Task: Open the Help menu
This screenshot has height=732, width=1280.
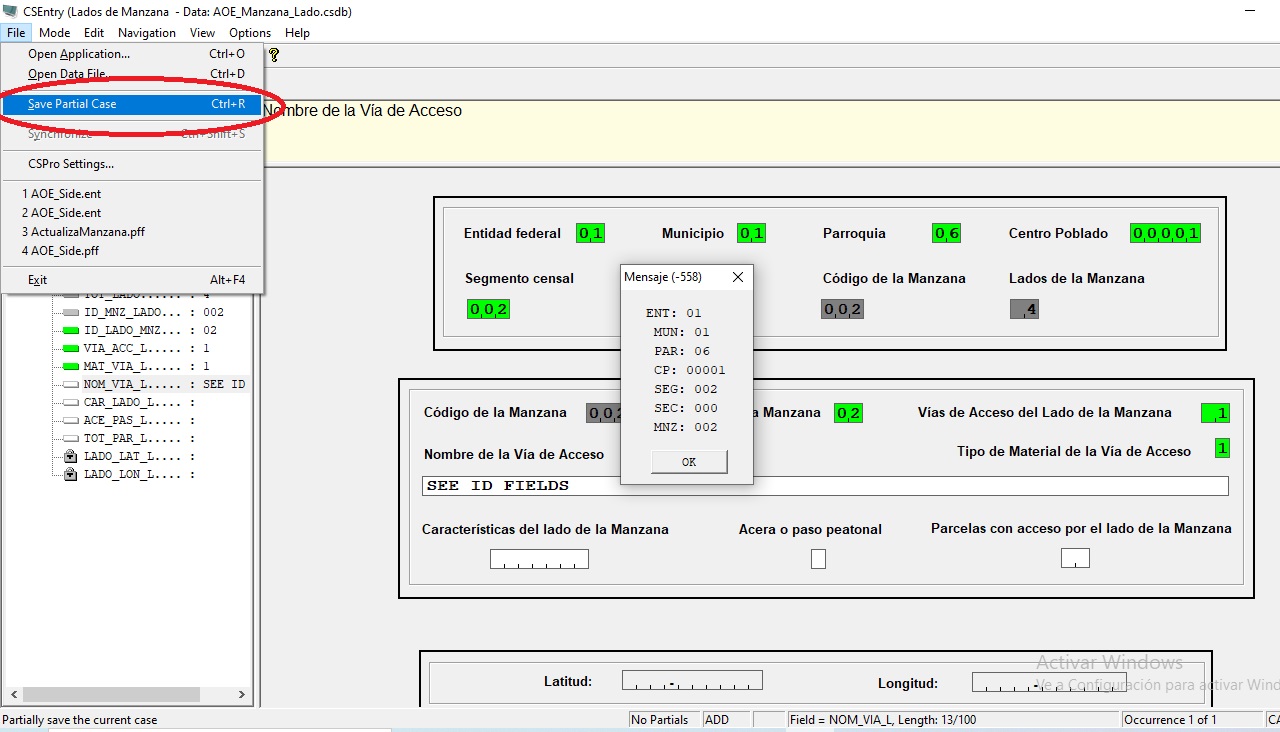Action: [297, 33]
